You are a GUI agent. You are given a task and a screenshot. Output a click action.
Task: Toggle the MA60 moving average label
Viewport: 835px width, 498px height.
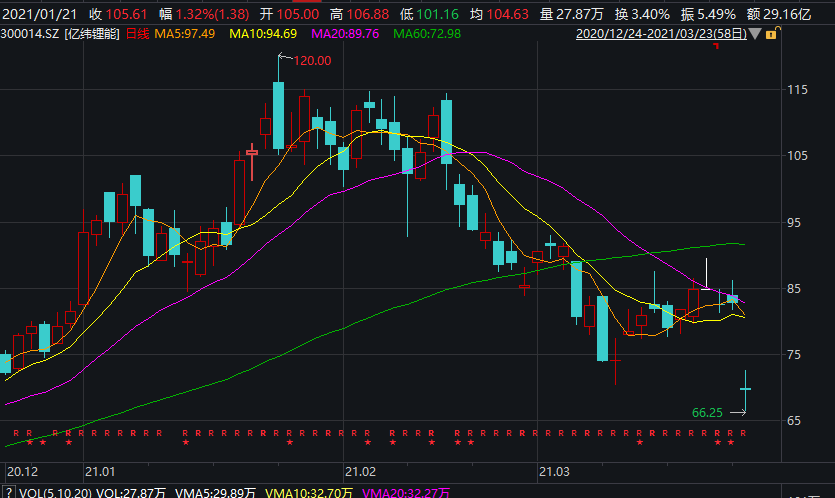pyautogui.click(x=428, y=34)
